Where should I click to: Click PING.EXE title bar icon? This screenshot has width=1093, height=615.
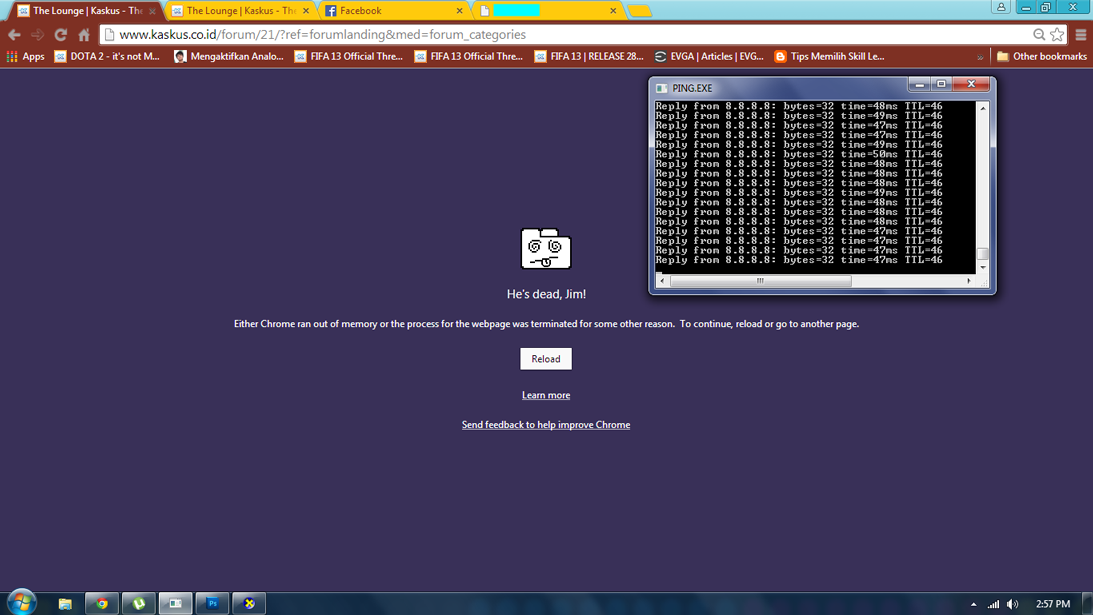coord(662,88)
